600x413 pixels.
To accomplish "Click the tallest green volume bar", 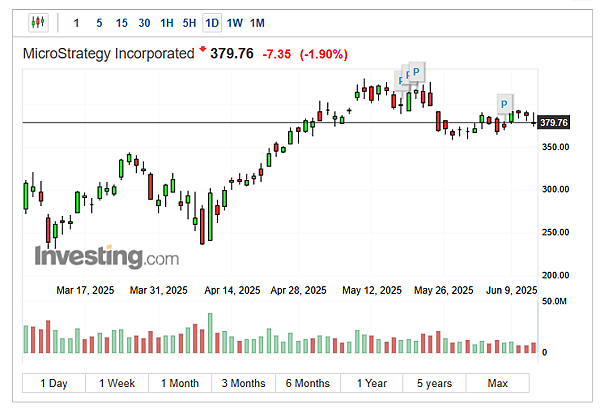I will coord(210,333).
